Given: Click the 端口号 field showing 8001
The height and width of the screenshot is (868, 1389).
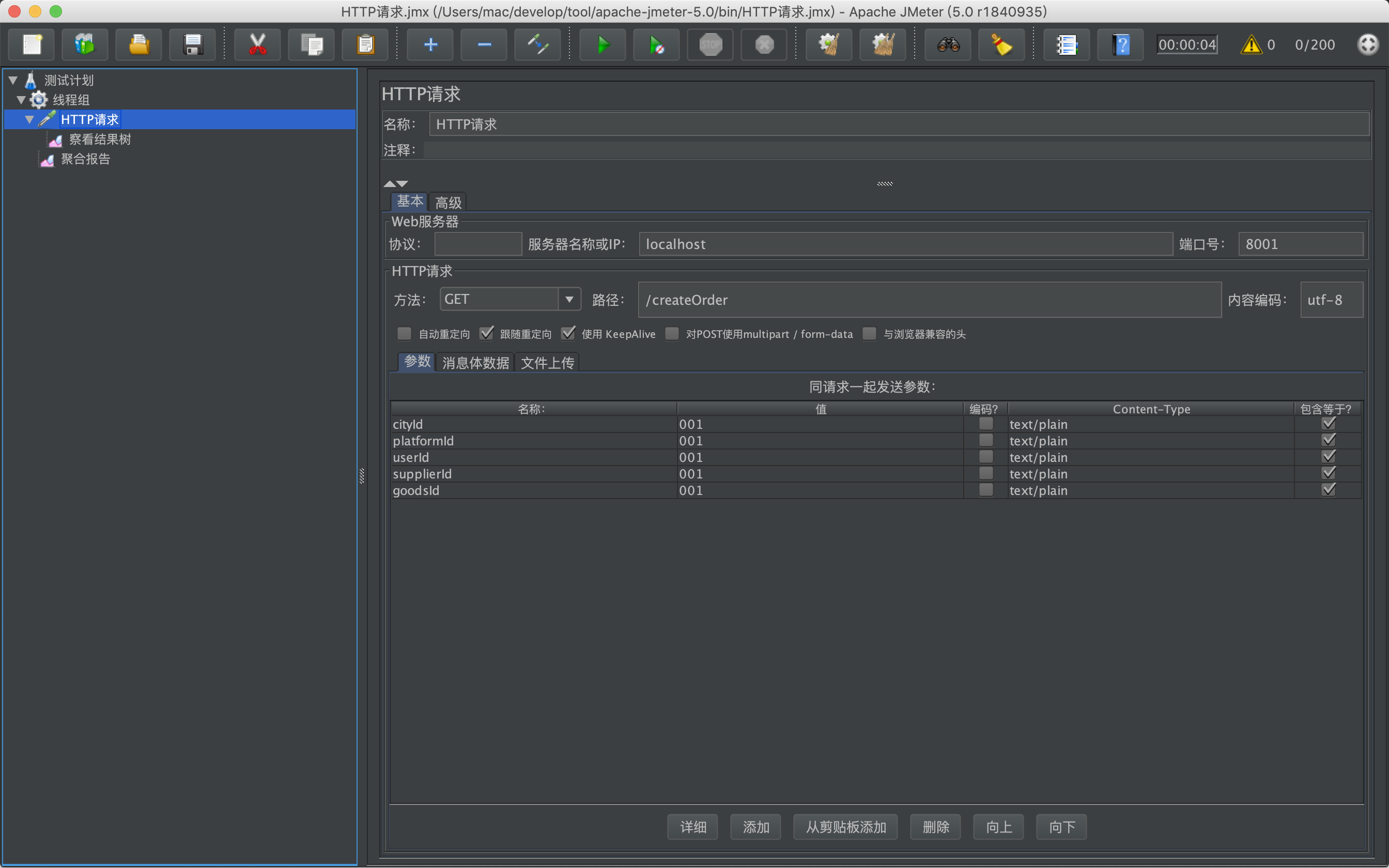Looking at the screenshot, I should coord(1301,244).
